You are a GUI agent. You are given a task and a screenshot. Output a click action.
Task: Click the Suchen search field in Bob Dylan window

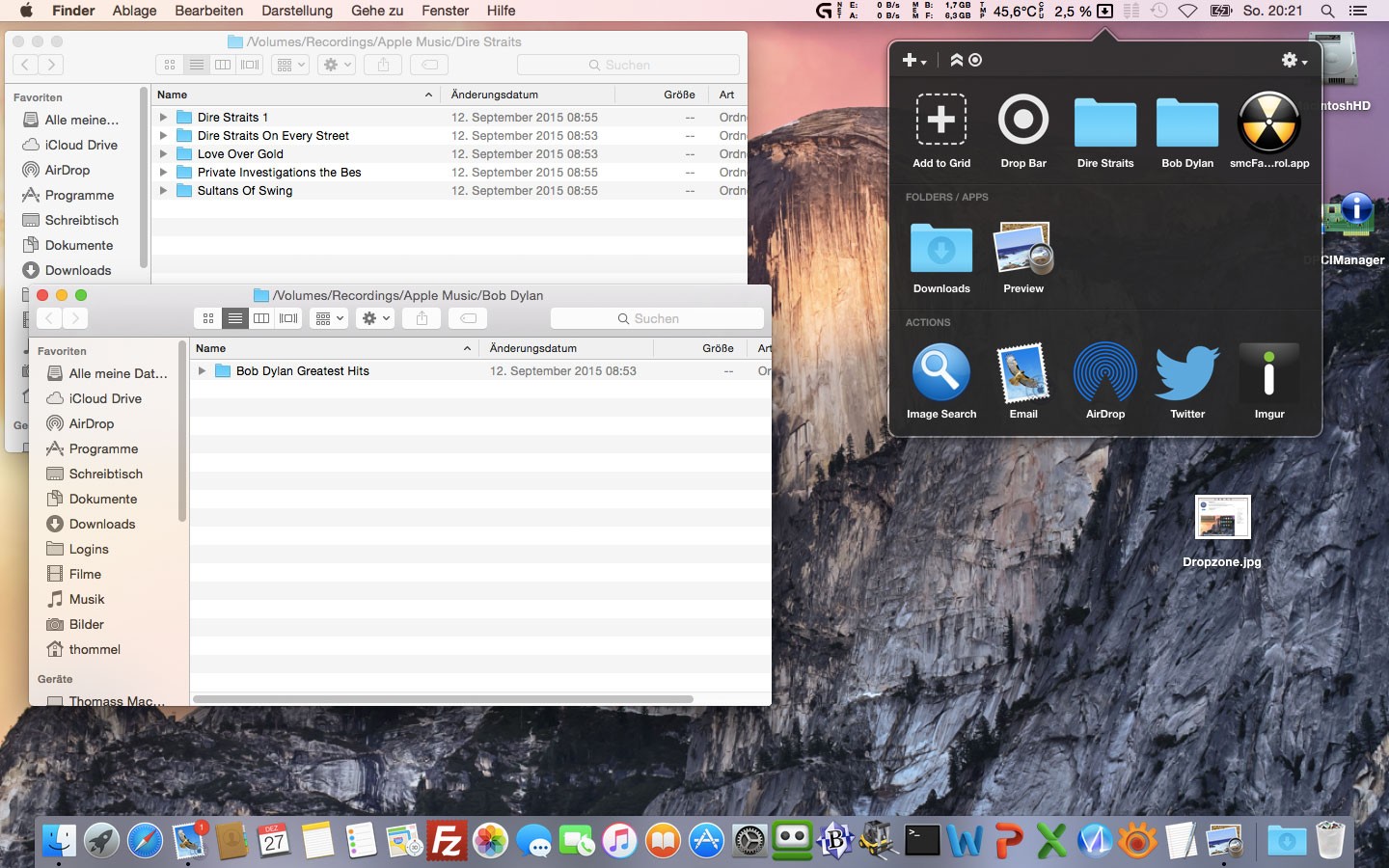click(657, 318)
